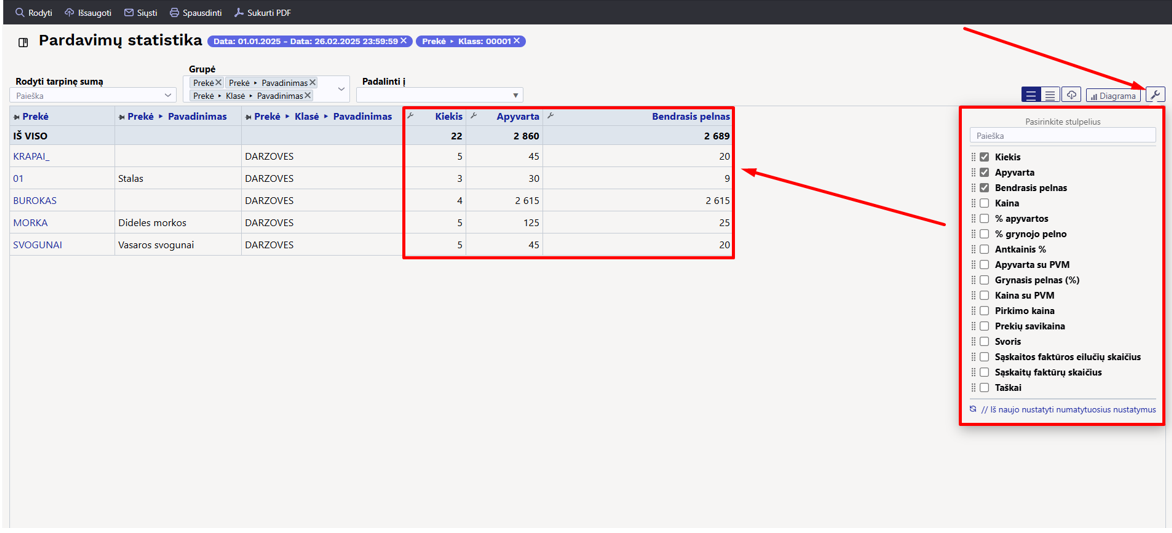
Task: Click the column search Paieška field
Action: [1063, 136]
